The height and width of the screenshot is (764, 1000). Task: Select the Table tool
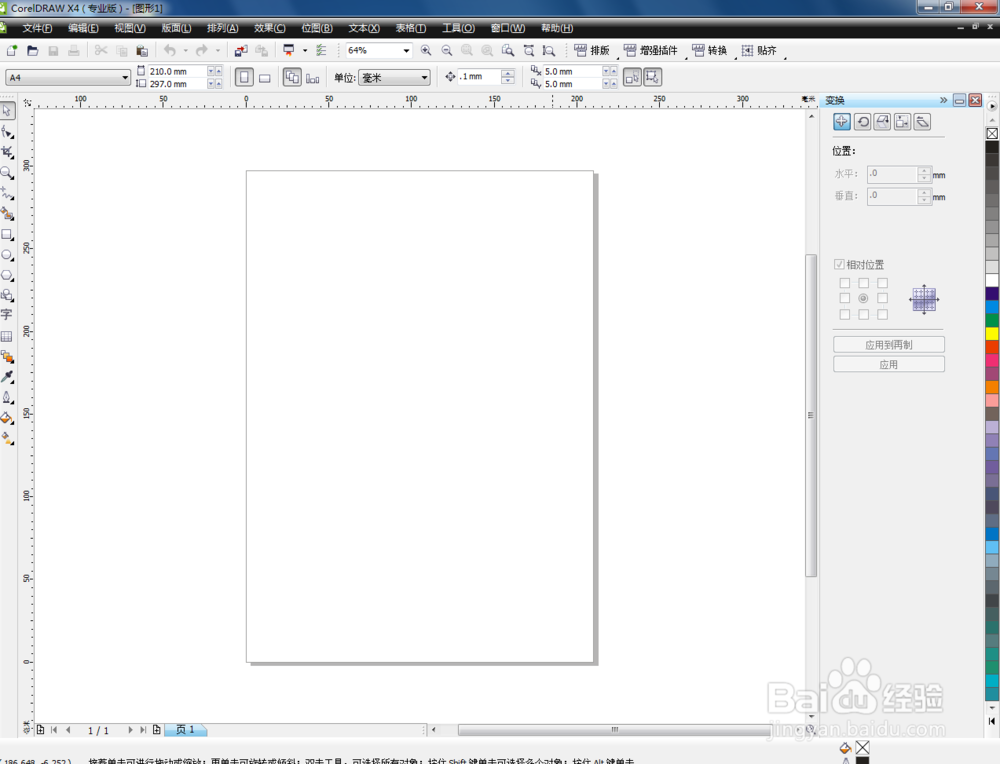pos(7,336)
